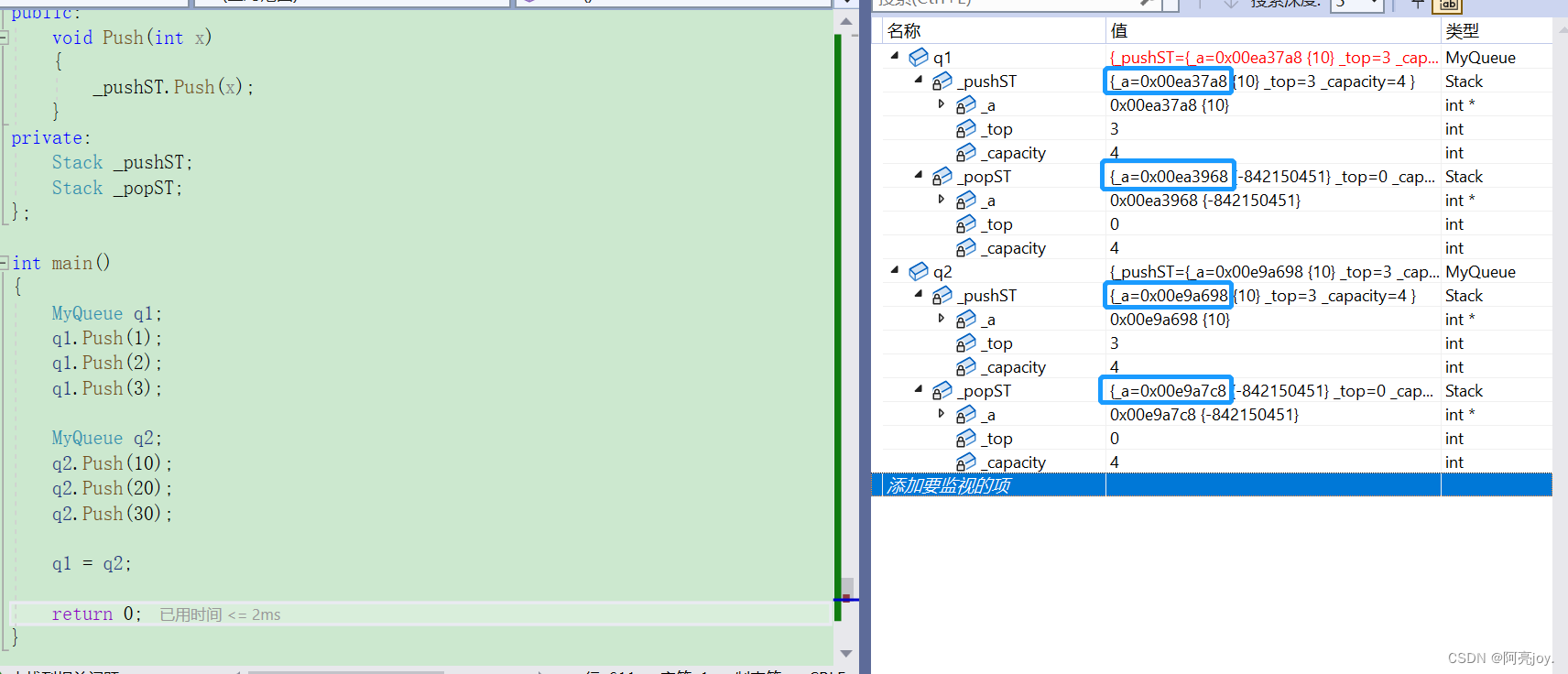Screen dimensions: 1568x674
Task: Click the MyQueue type cell of q2
Action: pyautogui.click(x=1481, y=272)
